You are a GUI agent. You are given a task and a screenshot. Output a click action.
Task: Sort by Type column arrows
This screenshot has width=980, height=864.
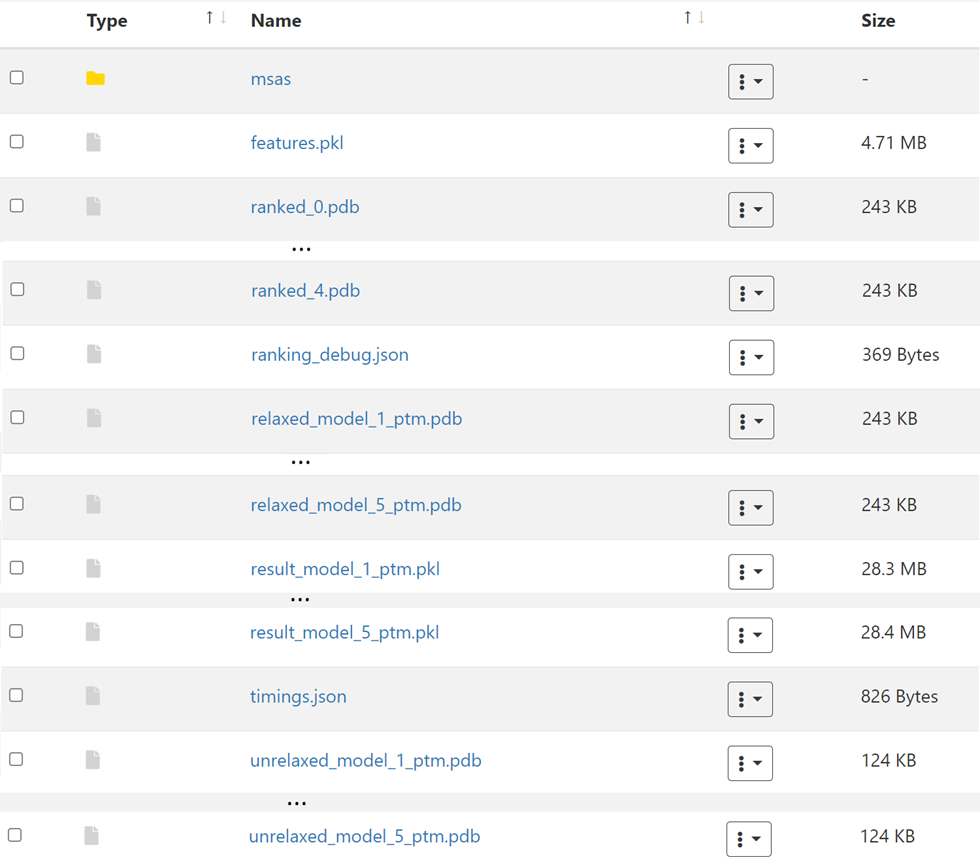click(216, 18)
